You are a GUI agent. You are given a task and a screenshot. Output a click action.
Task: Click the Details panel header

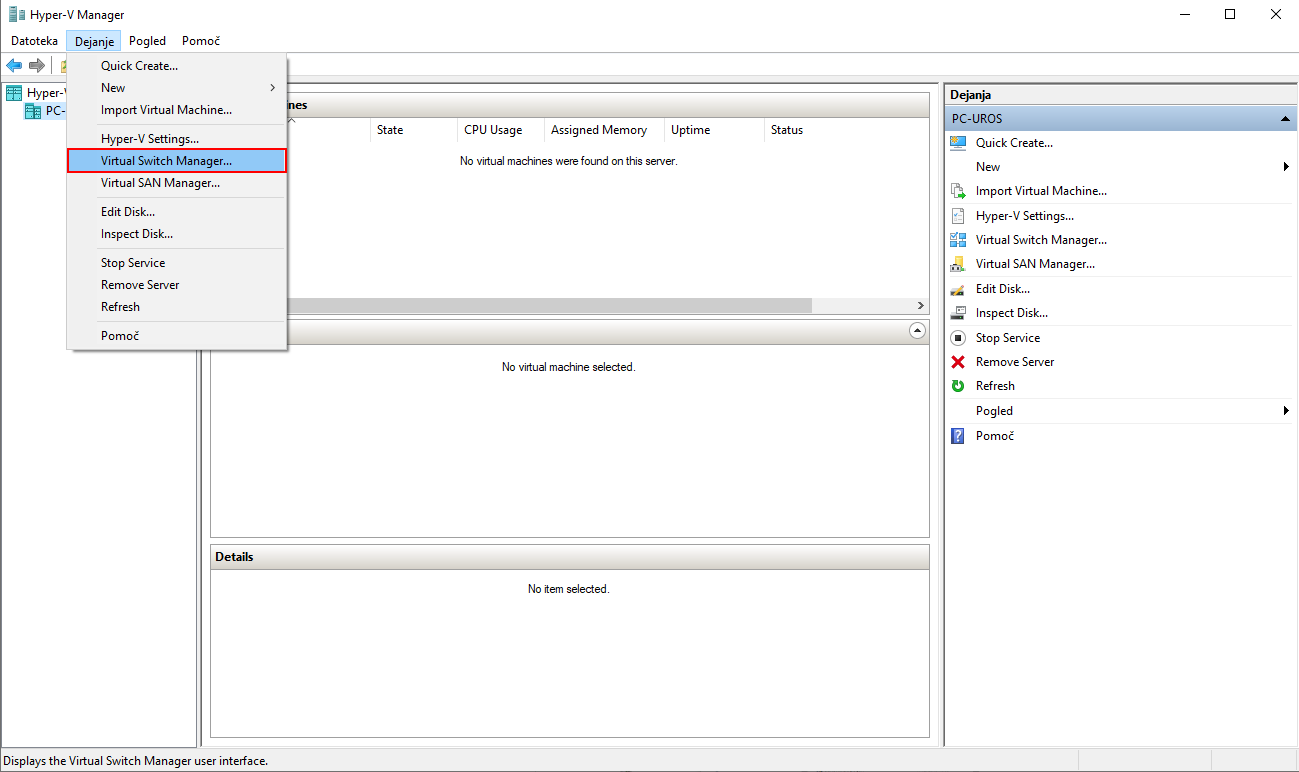tap(570, 557)
